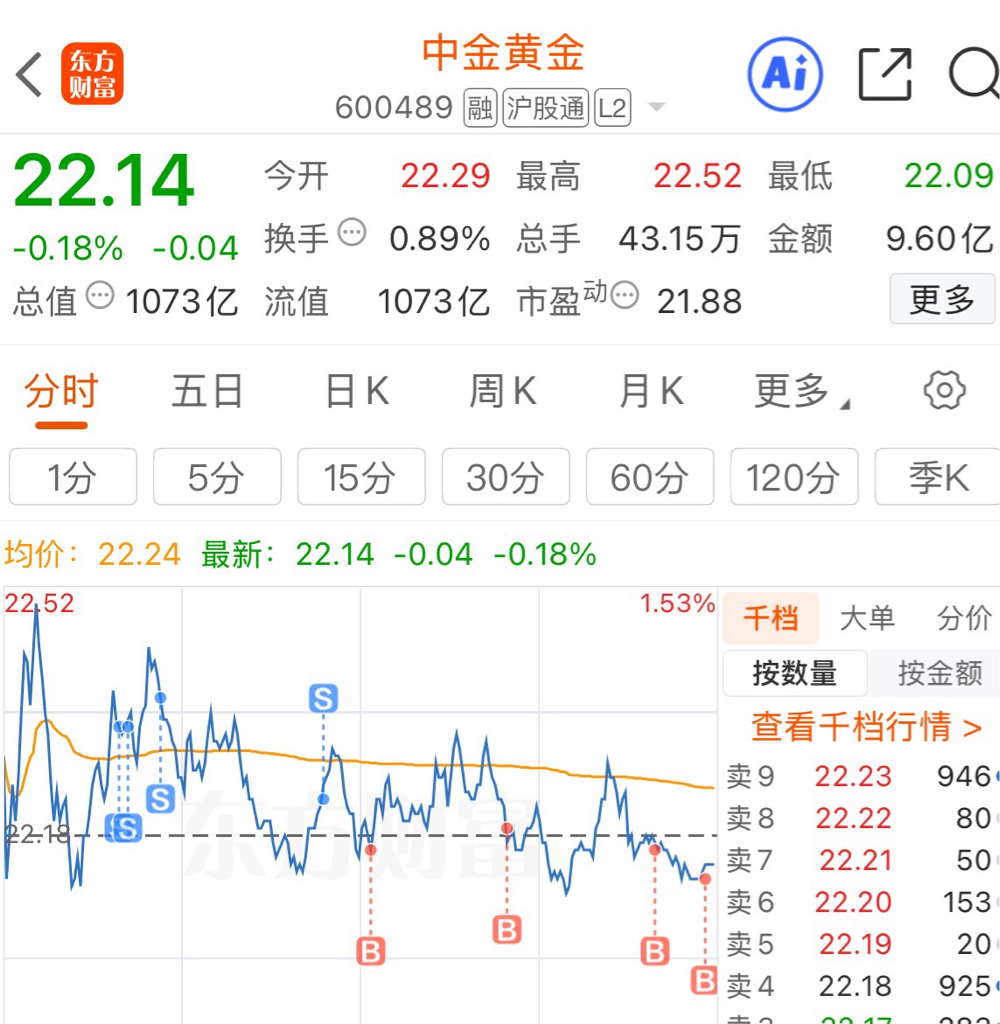Select the 5分 period button
The height and width of the screenshot is (1024, 1000).
tap(218, 477)
